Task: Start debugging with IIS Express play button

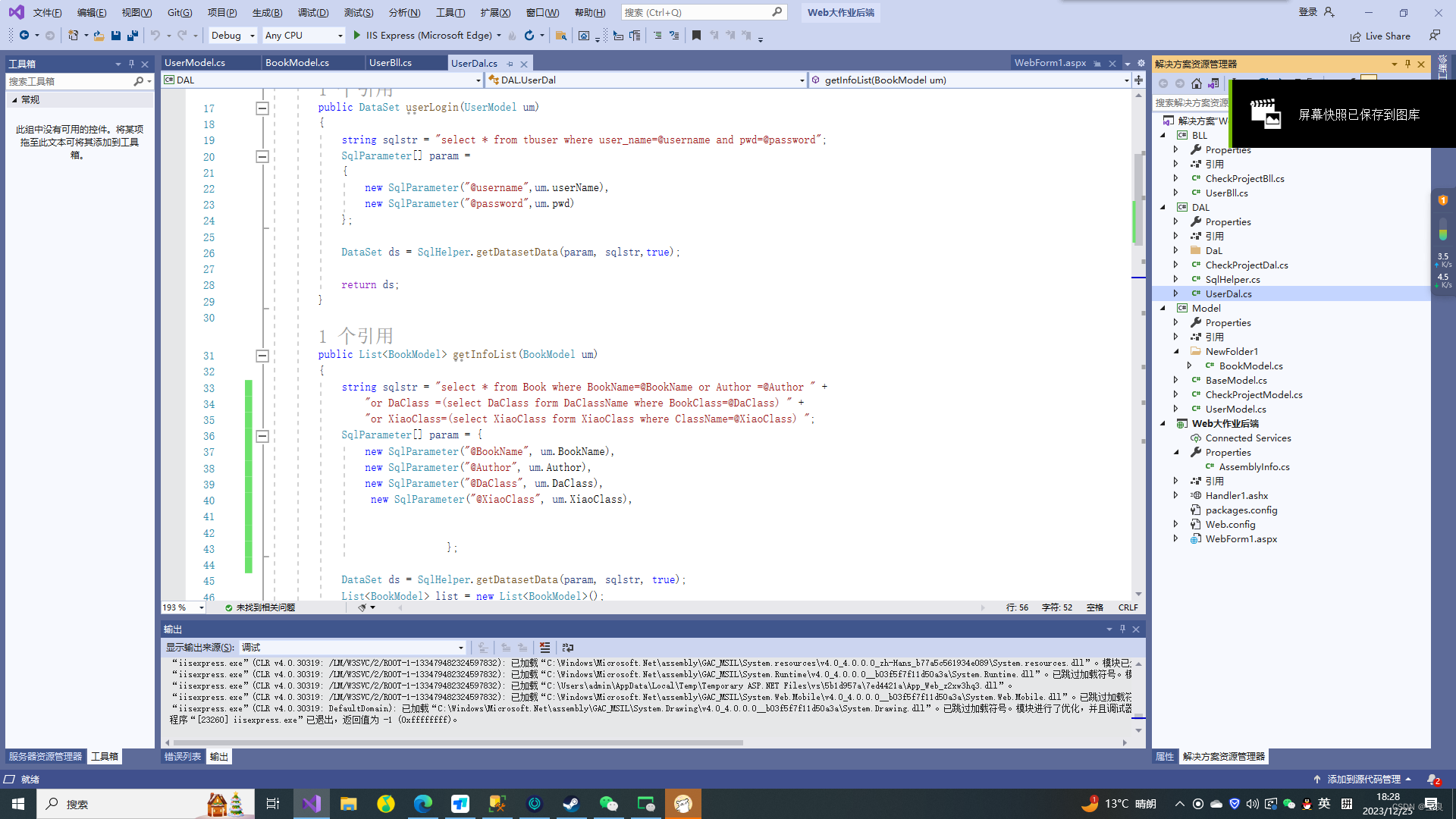Action: [x=357, y=36]
